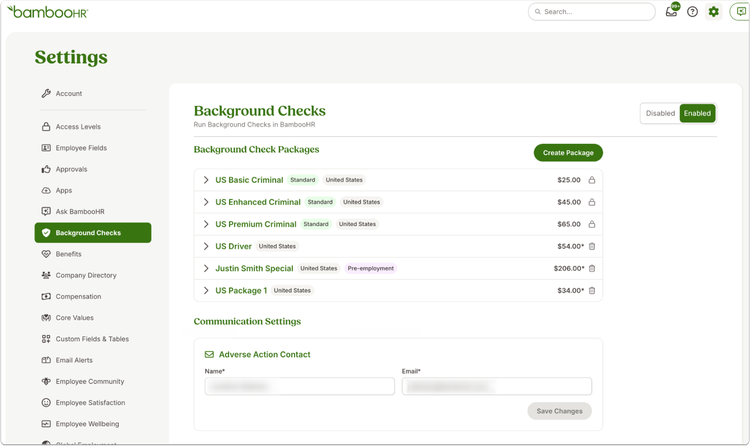Click the Adverse Action Contact heading

click(x=265, y=355)
